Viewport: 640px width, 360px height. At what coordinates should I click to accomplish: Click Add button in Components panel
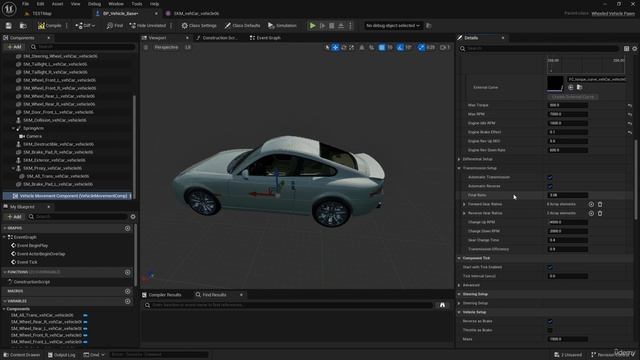[14, 47]
